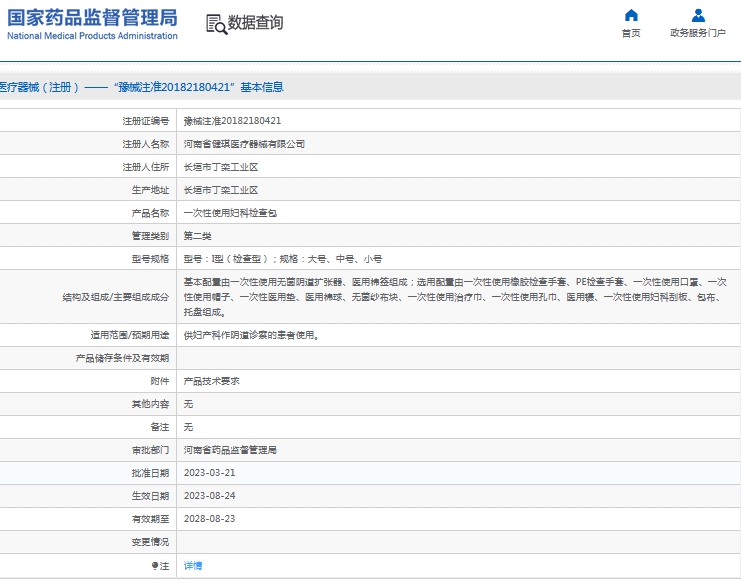Viewport: 741px width, 585px height.
Task: Select 供妇产科作阴道诊察的患者使用 text
Action: tap(251, 336)
